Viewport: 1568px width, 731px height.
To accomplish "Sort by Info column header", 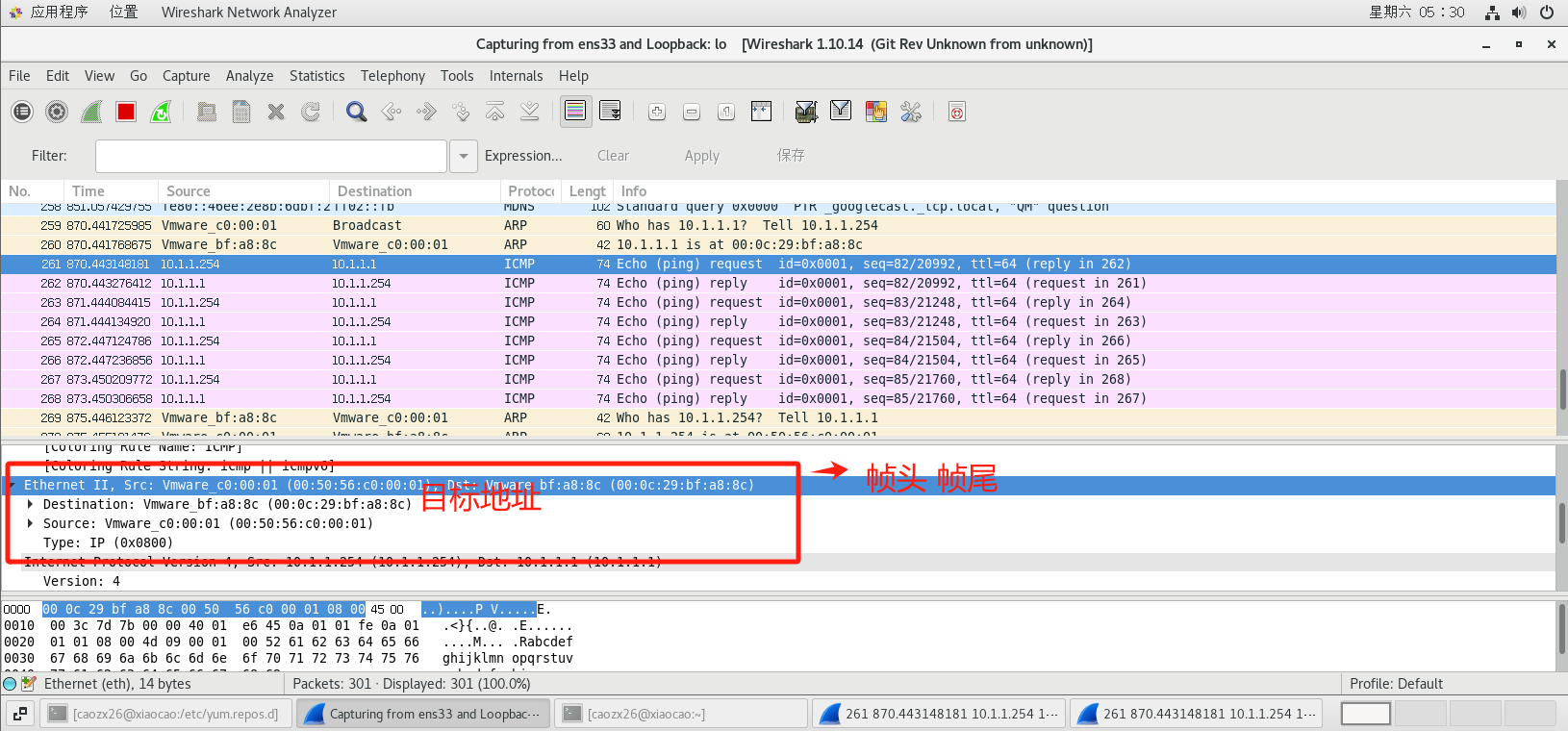I will coord(1084,191).
